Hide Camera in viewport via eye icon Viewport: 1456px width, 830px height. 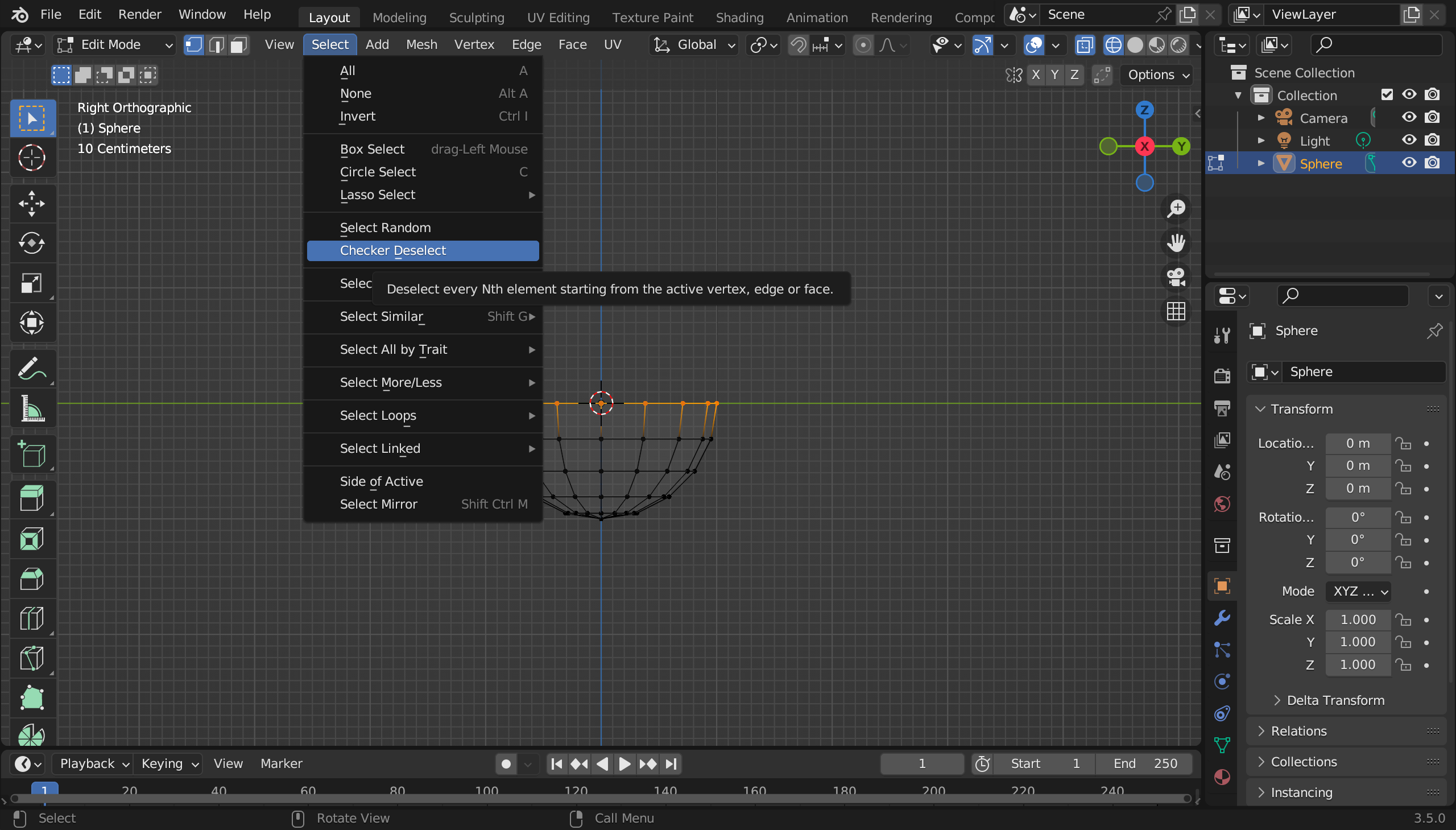pos(1409,117)
